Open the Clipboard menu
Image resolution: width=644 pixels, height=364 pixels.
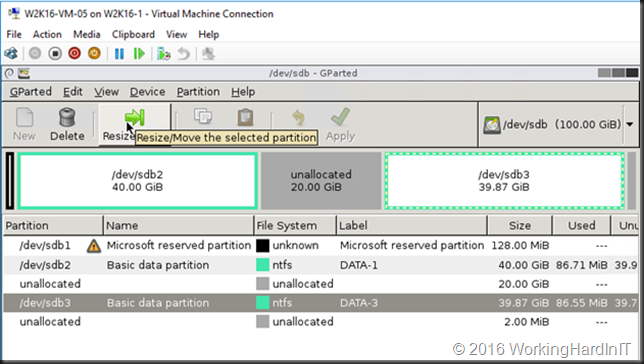point(133,35)
